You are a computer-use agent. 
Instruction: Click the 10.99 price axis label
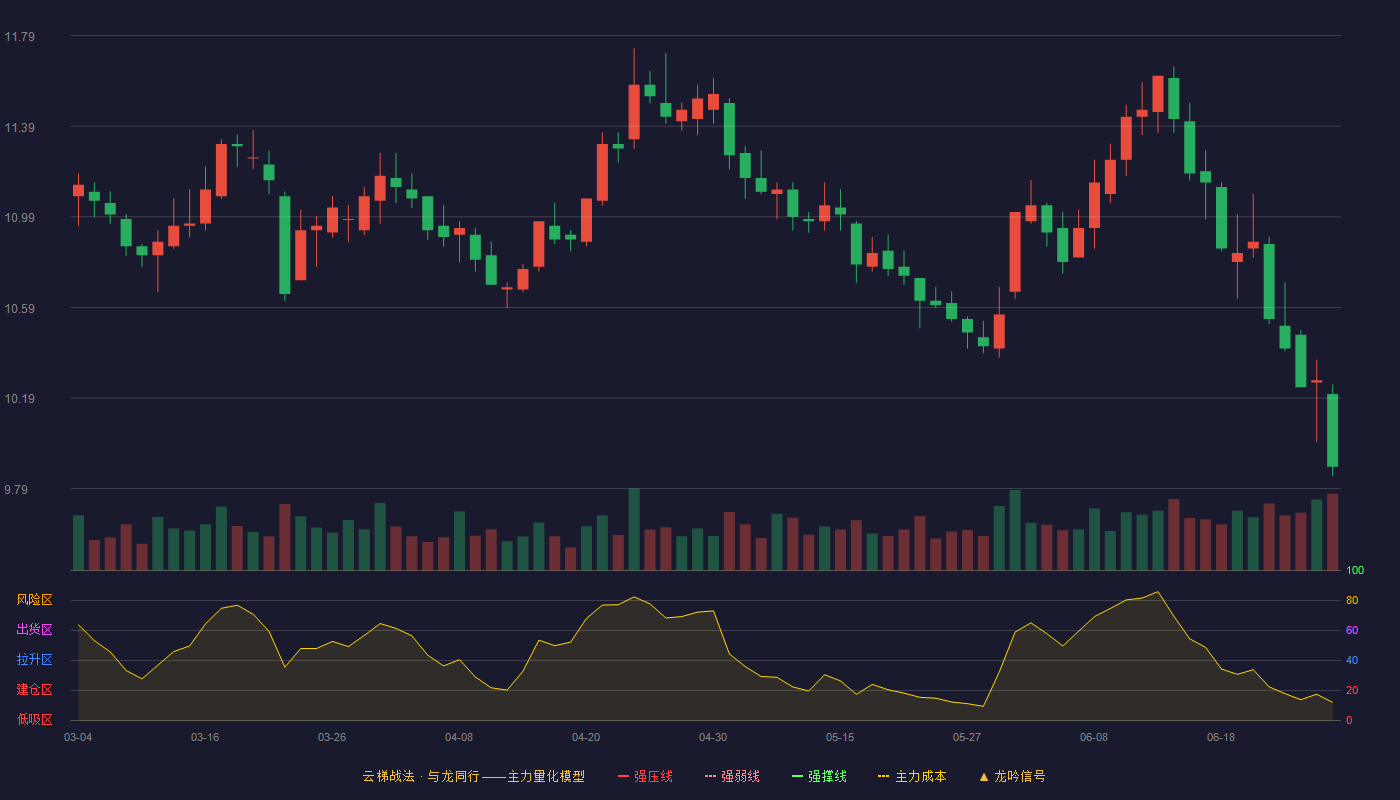coord(19,218)
